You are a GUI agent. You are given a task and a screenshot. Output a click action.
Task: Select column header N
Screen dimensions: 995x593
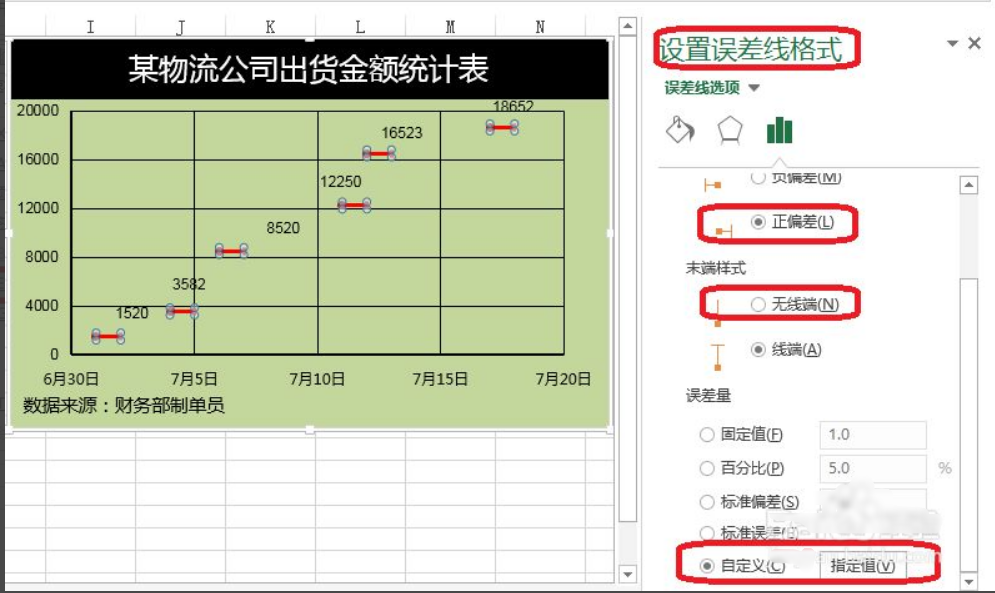(540, 27)
